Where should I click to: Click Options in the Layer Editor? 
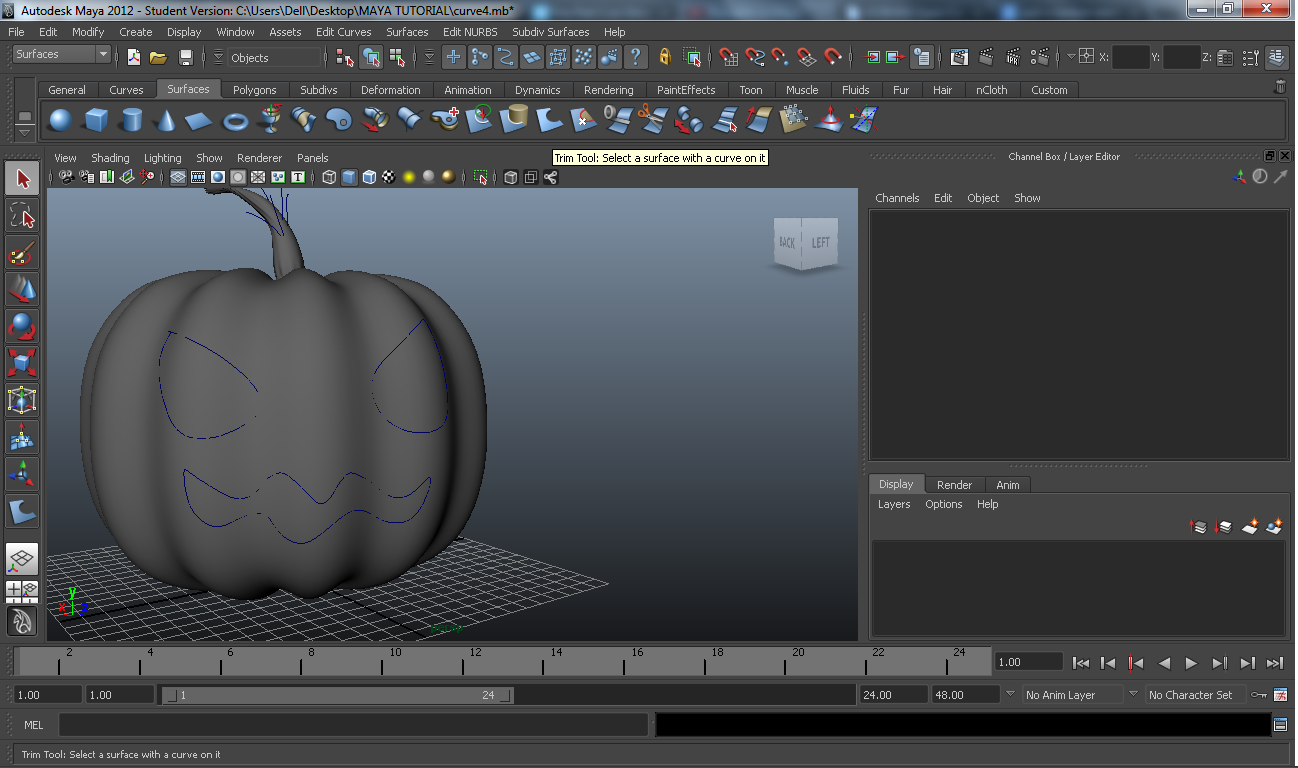point(943,504)
